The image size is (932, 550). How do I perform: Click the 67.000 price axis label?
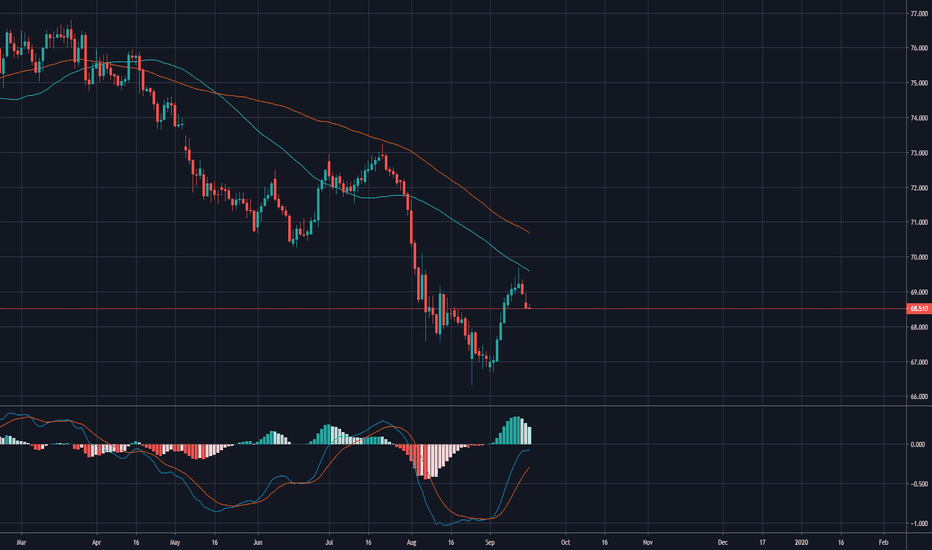click(918, 362)
